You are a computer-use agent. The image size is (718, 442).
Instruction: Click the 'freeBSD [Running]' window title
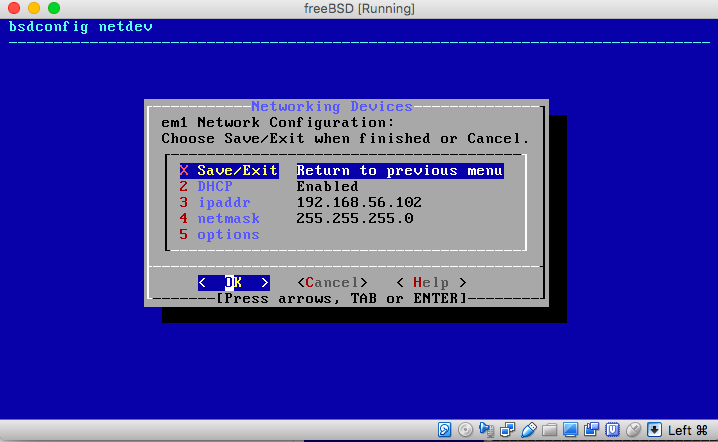coord(359,8)
